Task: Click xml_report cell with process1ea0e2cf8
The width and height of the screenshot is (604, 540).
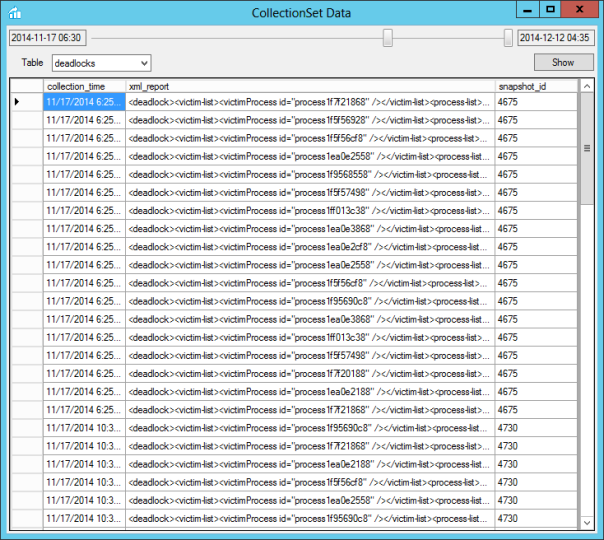Action: pos(310,247)
